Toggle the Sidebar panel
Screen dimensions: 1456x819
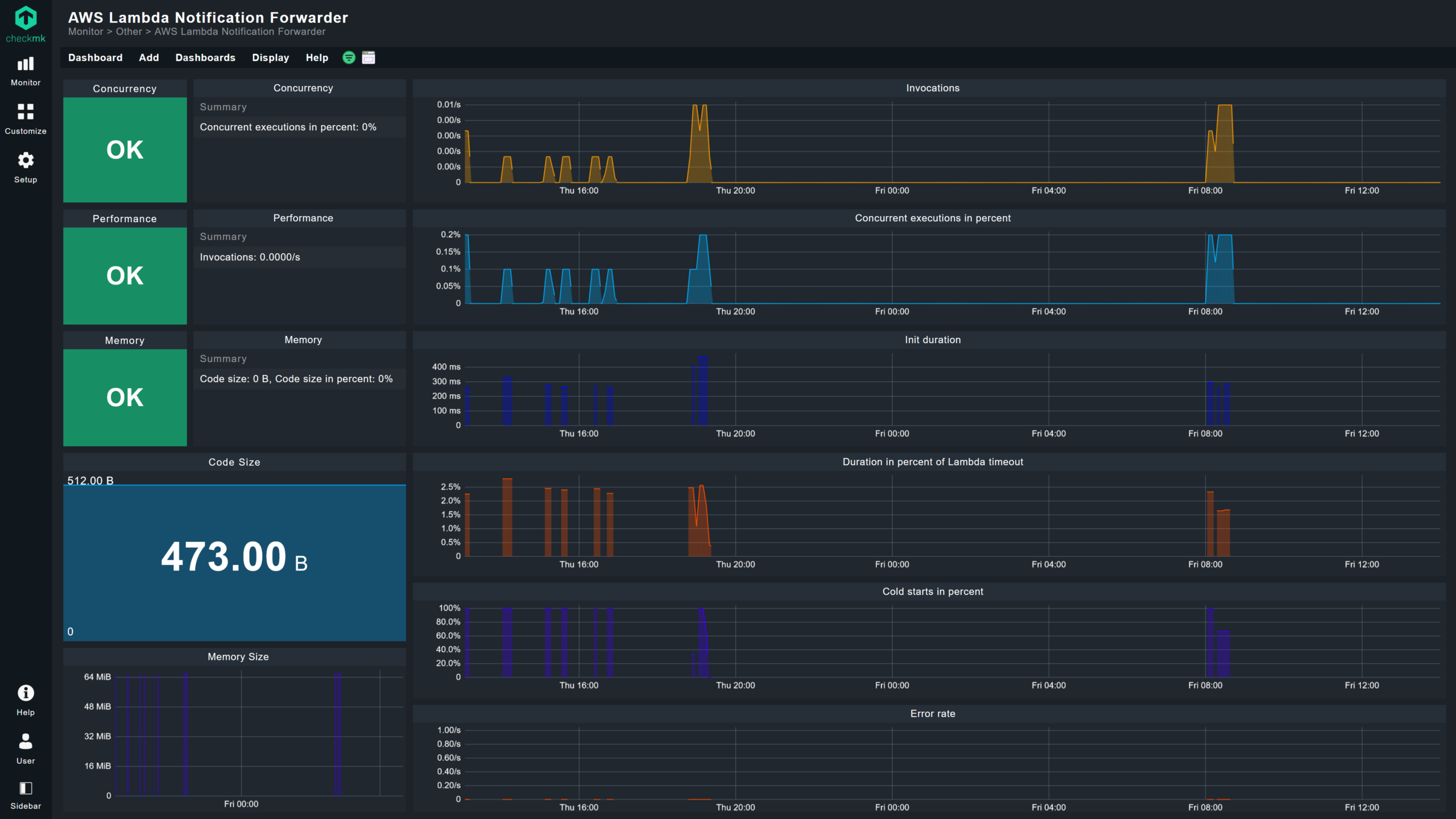point(26,795)
